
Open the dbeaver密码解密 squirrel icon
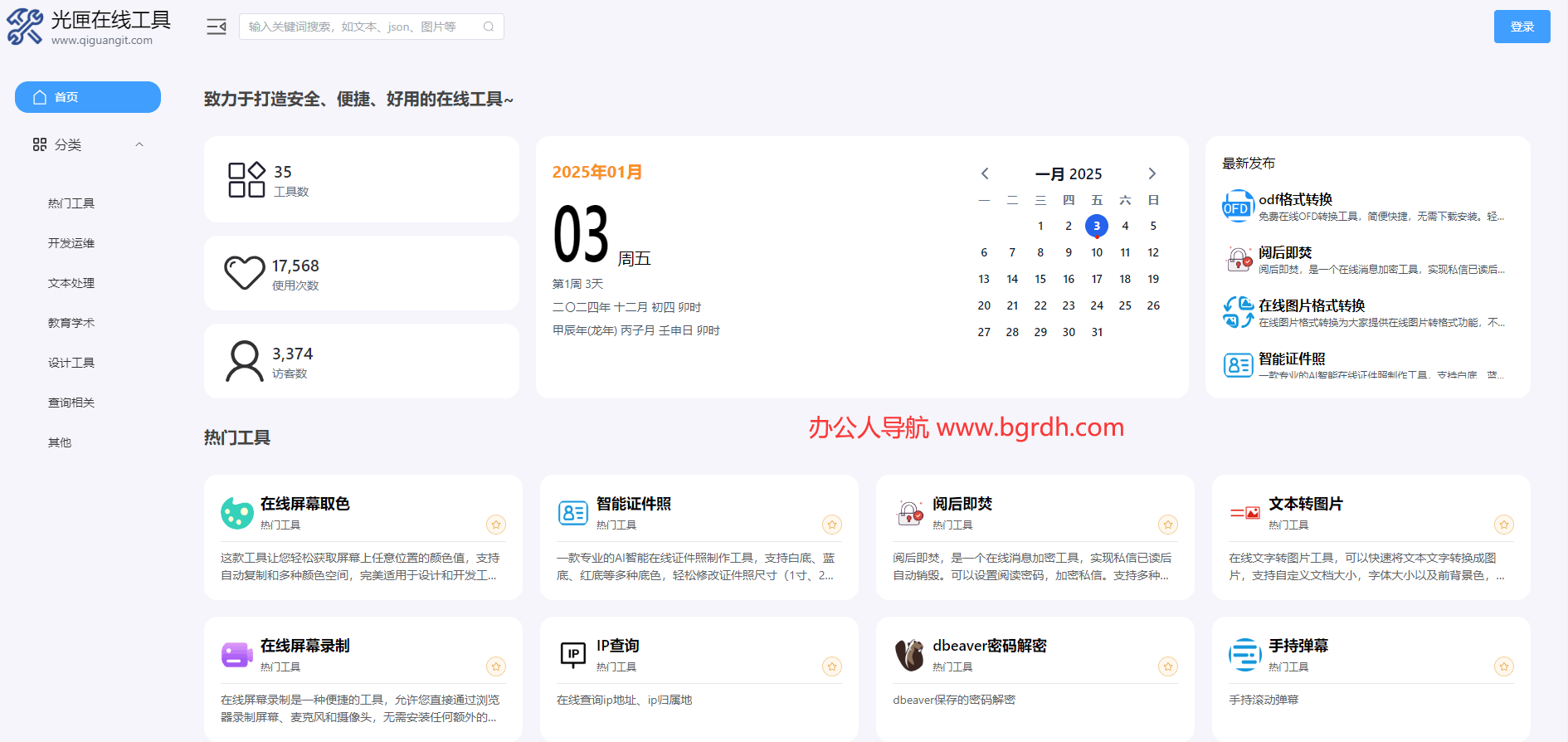point(909,655)
